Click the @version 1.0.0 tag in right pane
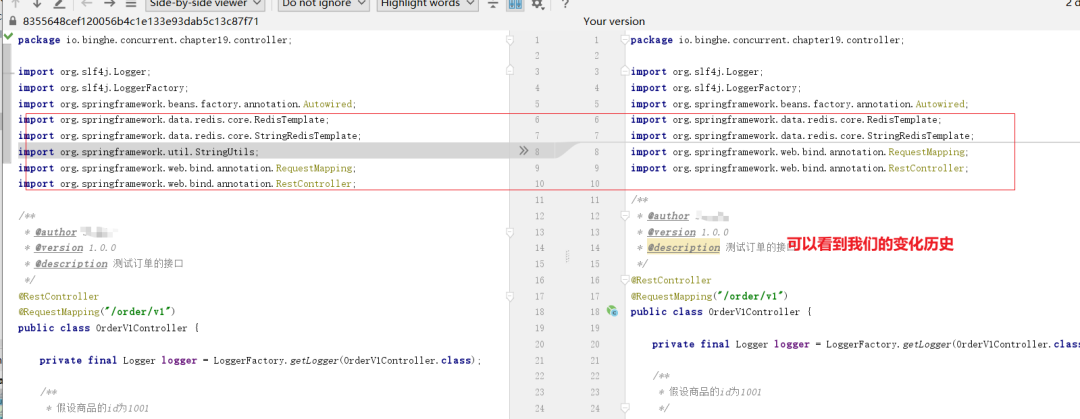1080x419 pixels. tap(687, 232)
